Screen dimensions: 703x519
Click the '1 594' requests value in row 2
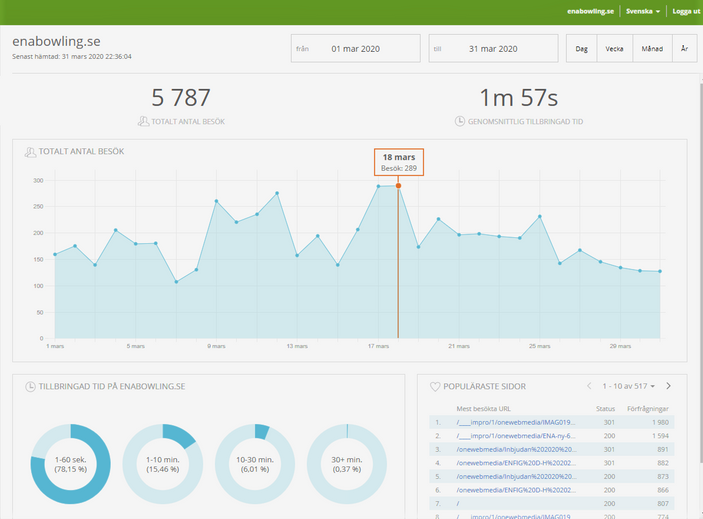click(660, 436)
